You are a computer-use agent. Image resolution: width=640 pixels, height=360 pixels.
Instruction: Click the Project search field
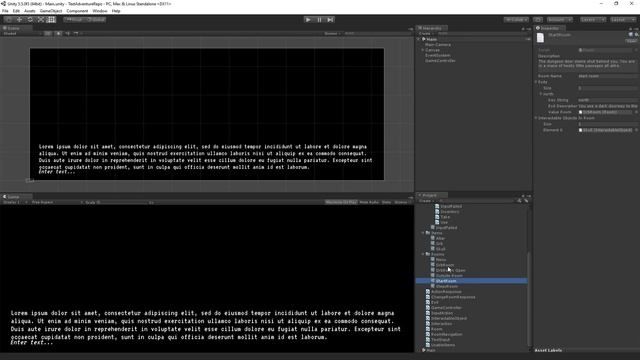pos(476,201)
